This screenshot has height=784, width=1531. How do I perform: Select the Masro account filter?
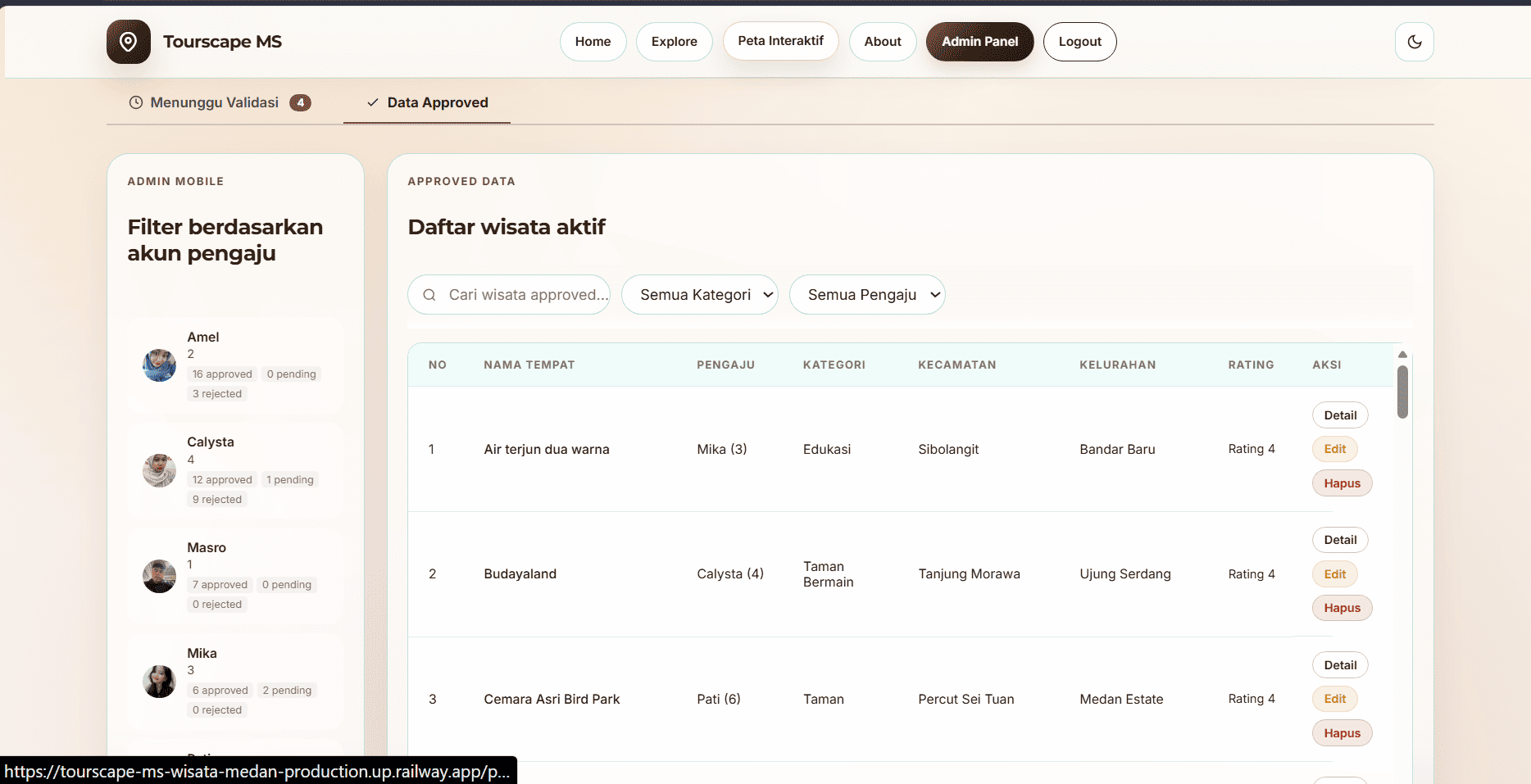click(x=236, y=576)
